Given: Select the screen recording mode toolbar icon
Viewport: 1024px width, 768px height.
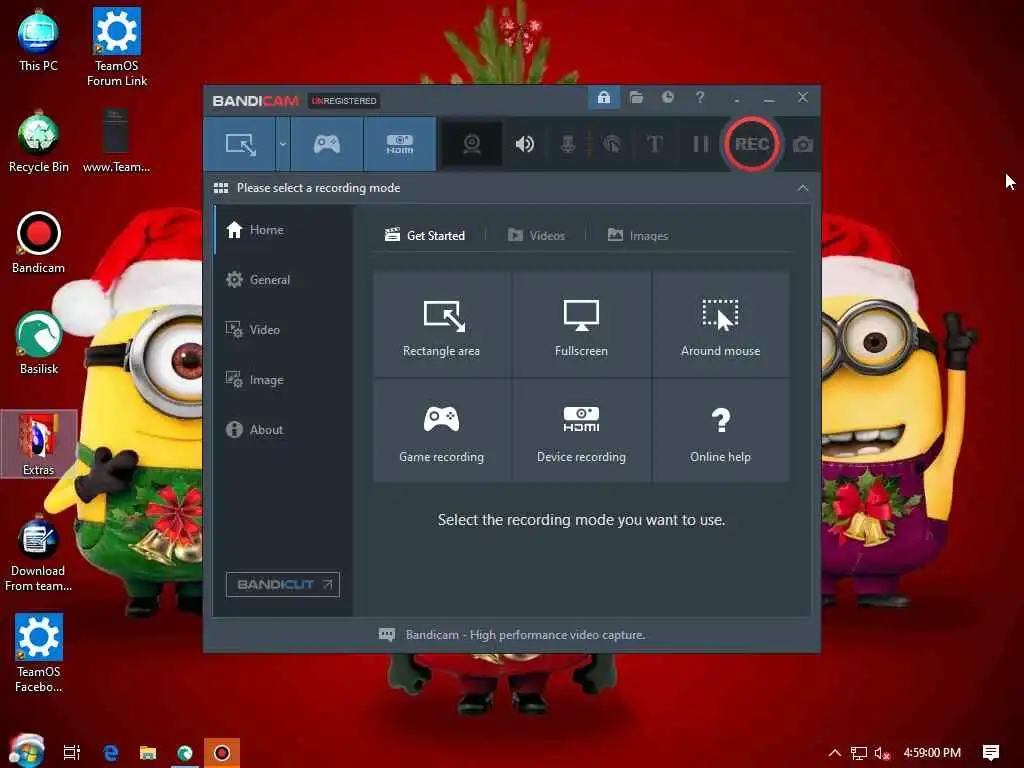Looking at the screenshot, I should 240,144.
